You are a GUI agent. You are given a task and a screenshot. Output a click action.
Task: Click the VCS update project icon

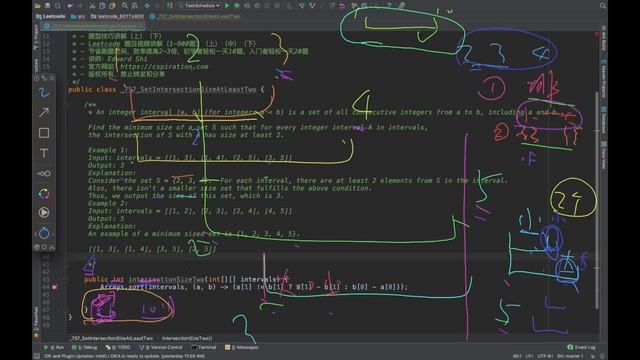(x=302, y=6)
